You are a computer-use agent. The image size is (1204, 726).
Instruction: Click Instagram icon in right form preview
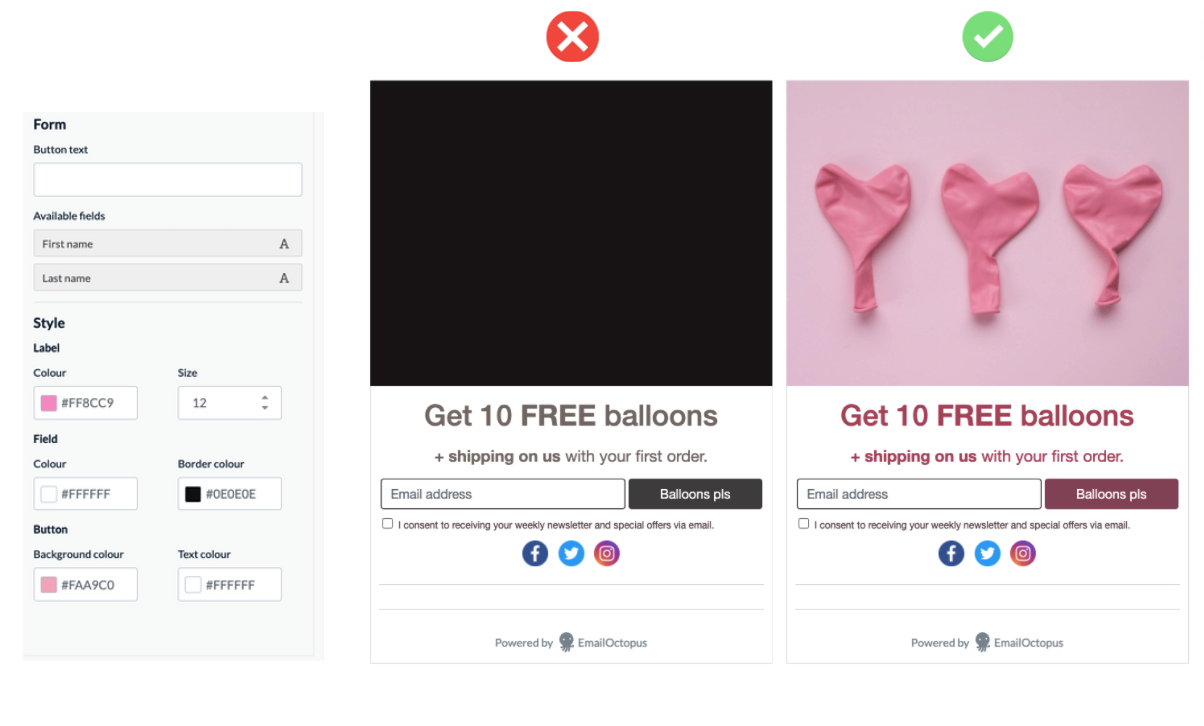pos(1023,553)
